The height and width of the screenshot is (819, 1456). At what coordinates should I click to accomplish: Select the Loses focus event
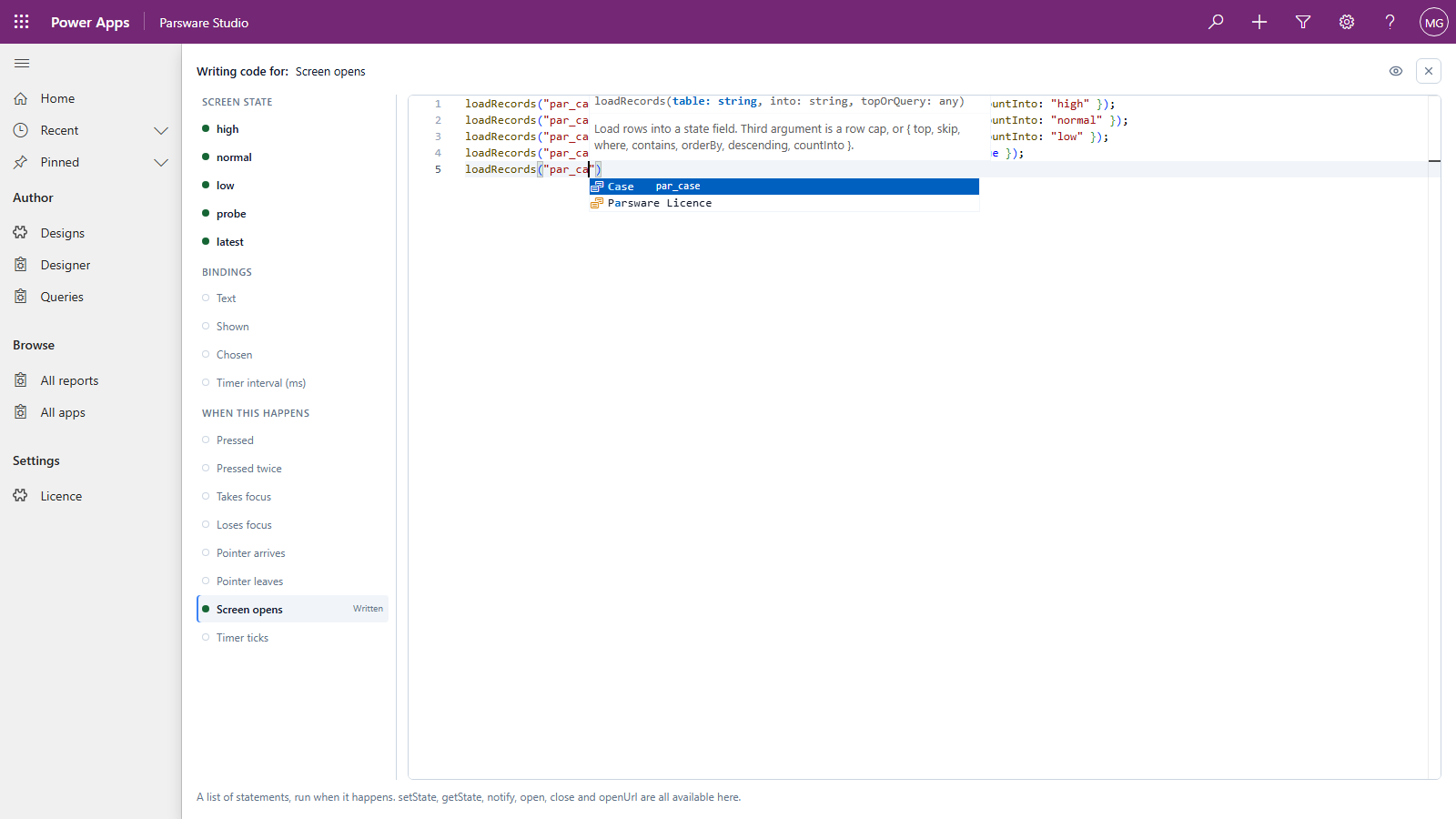(293, 524)
